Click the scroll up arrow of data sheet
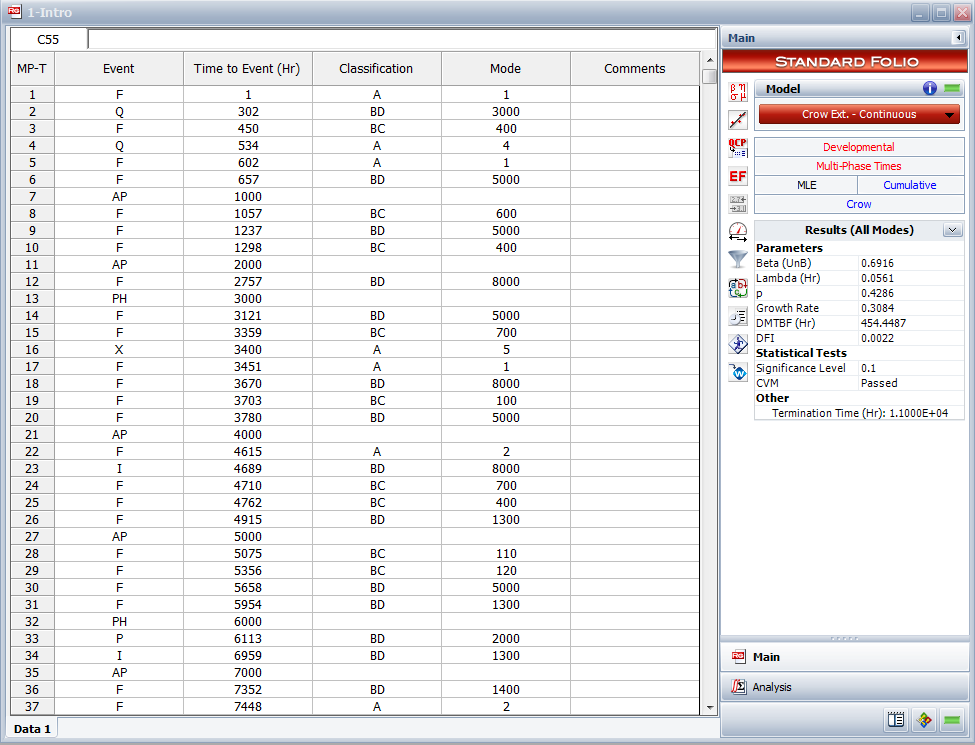This screenshot has width=975, height=745. pyautogui.click(x=709, y=60)
